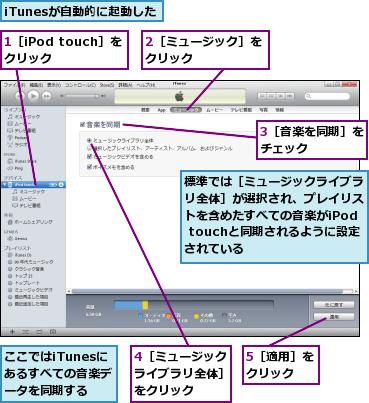Select iPod touch in the devices list

click(x=33, y=185)
